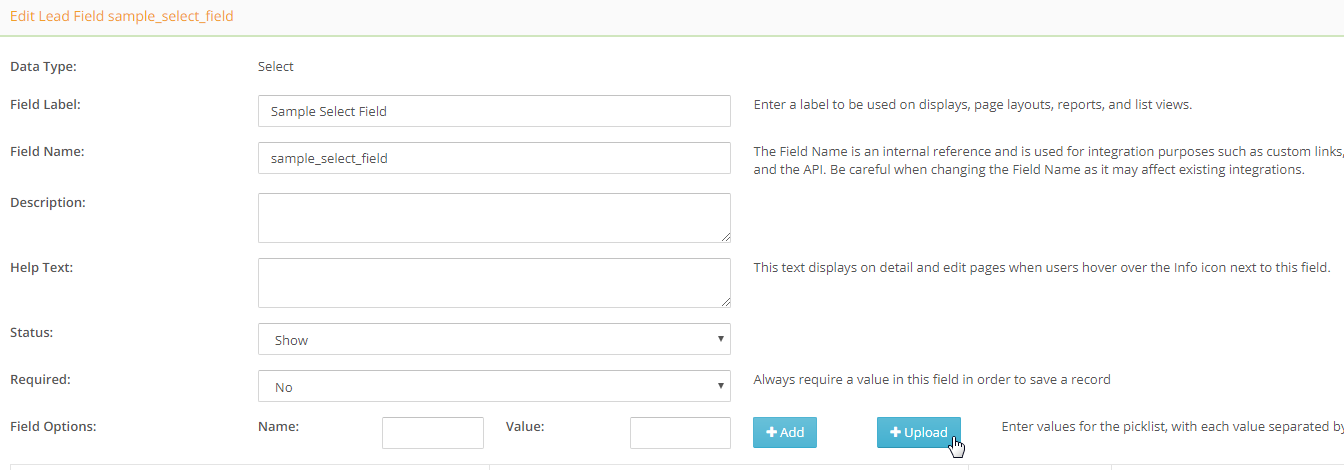The height and width of the screenshot is (470, 1344).
Task: Focus the Field Options Value input
Action: tap(680, 433)
